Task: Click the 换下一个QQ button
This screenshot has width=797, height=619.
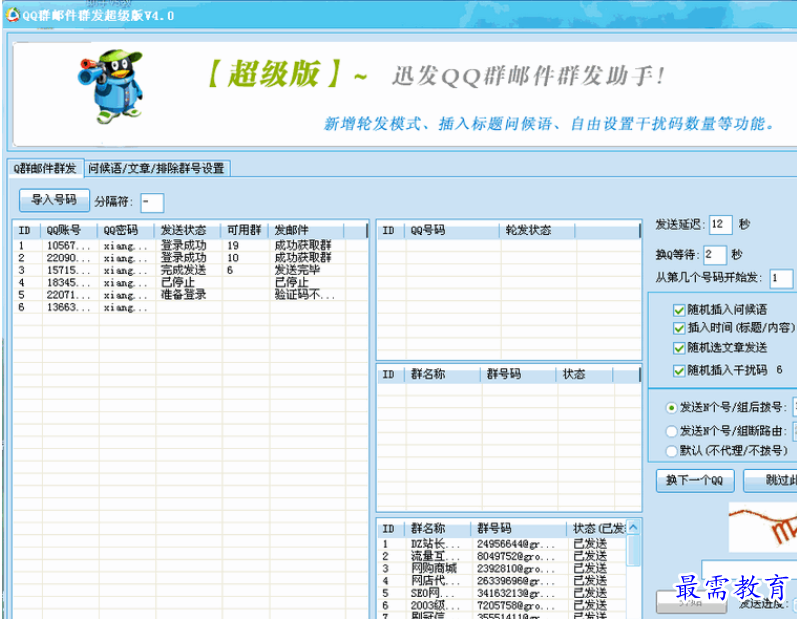Action: click(695, 480)
